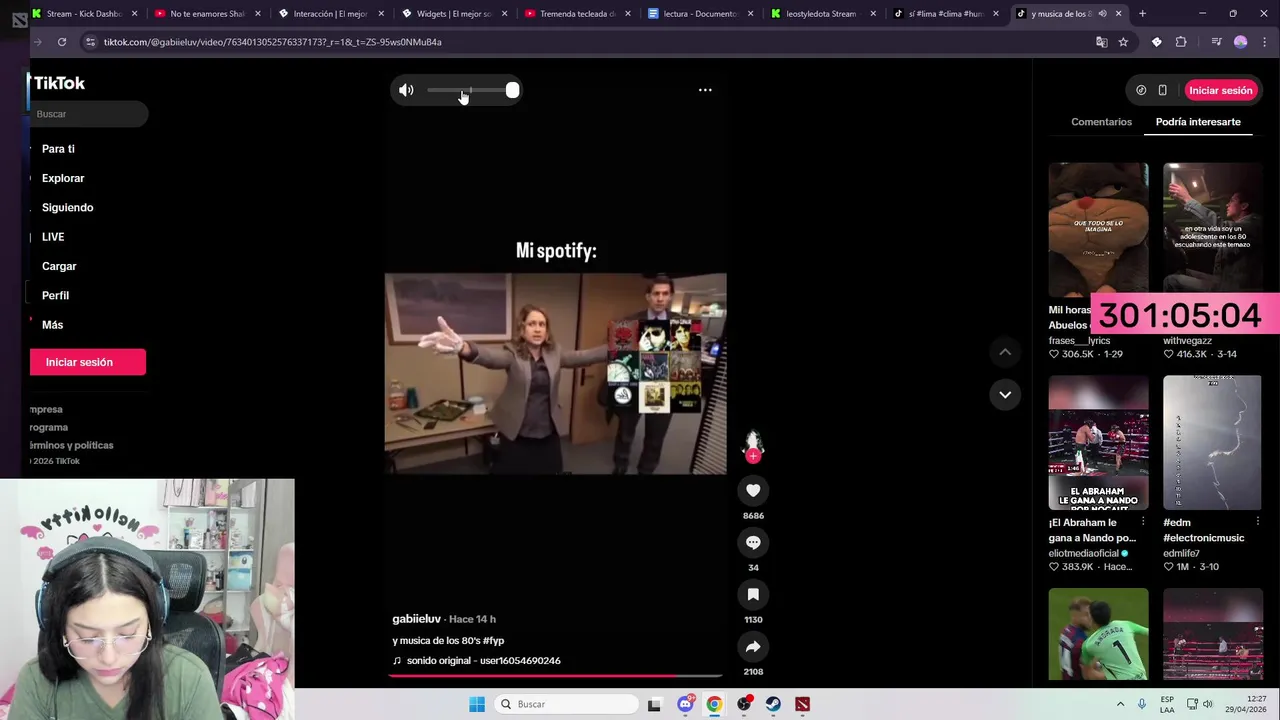Image resolution: width=1280 pixels, height=720 pixels.
Task: Open the Windows Start menu
Action: [x=477, y=704]
